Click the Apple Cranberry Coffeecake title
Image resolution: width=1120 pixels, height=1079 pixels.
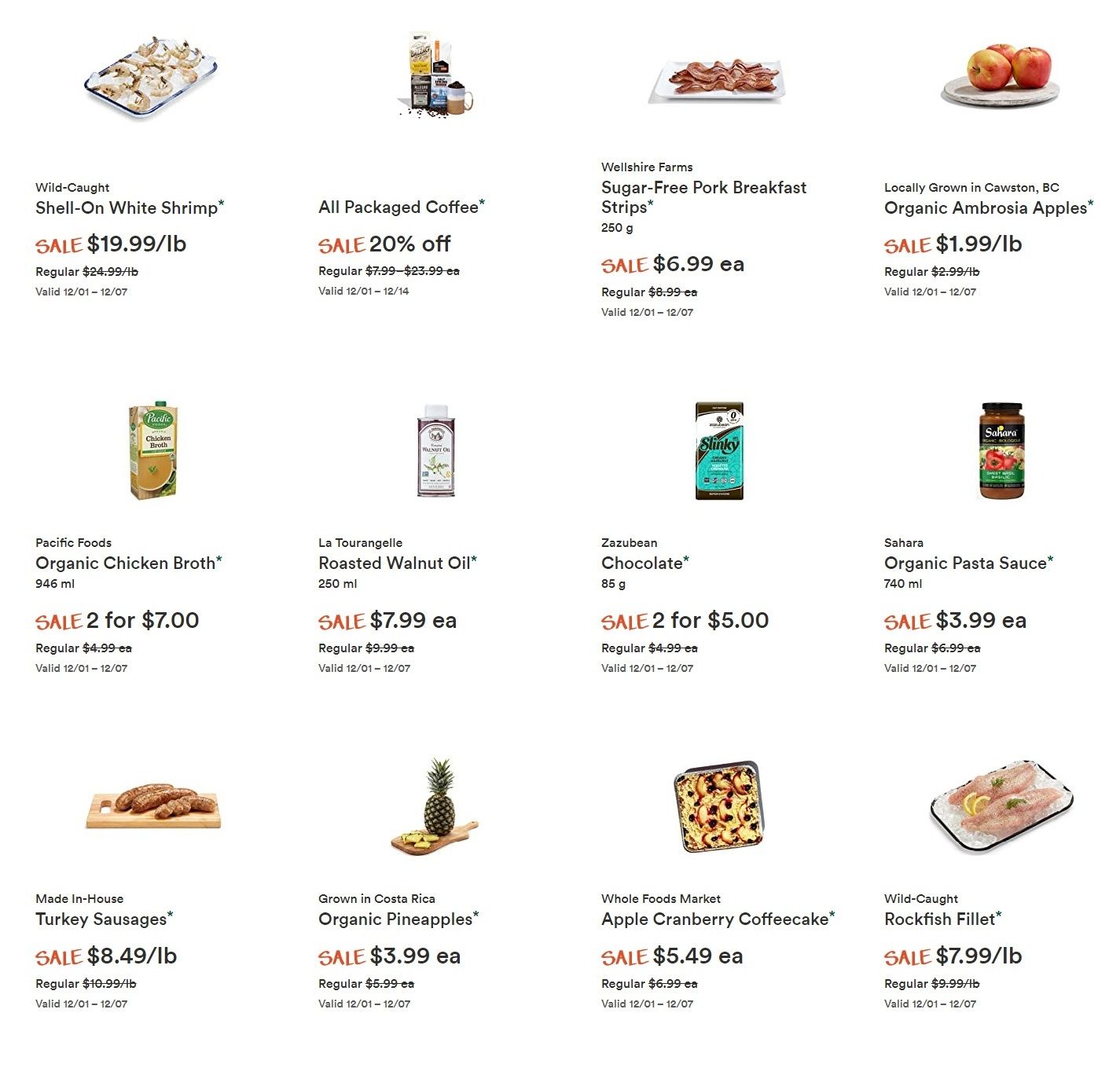(x=714, y=919)
